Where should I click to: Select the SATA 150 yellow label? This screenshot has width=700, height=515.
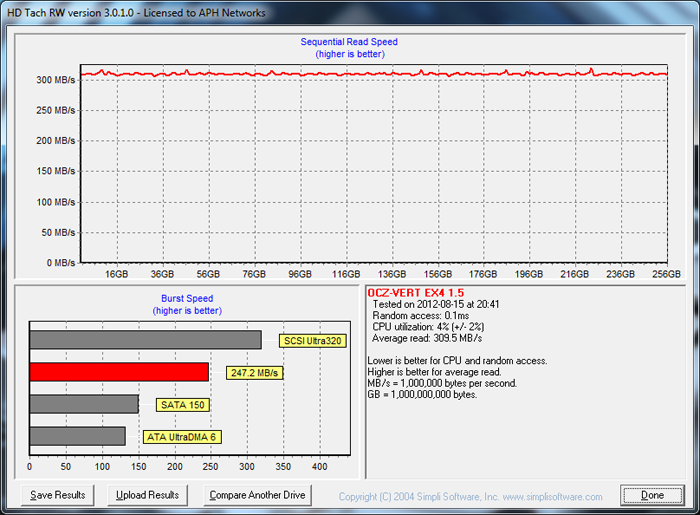(x=183, y=405)
